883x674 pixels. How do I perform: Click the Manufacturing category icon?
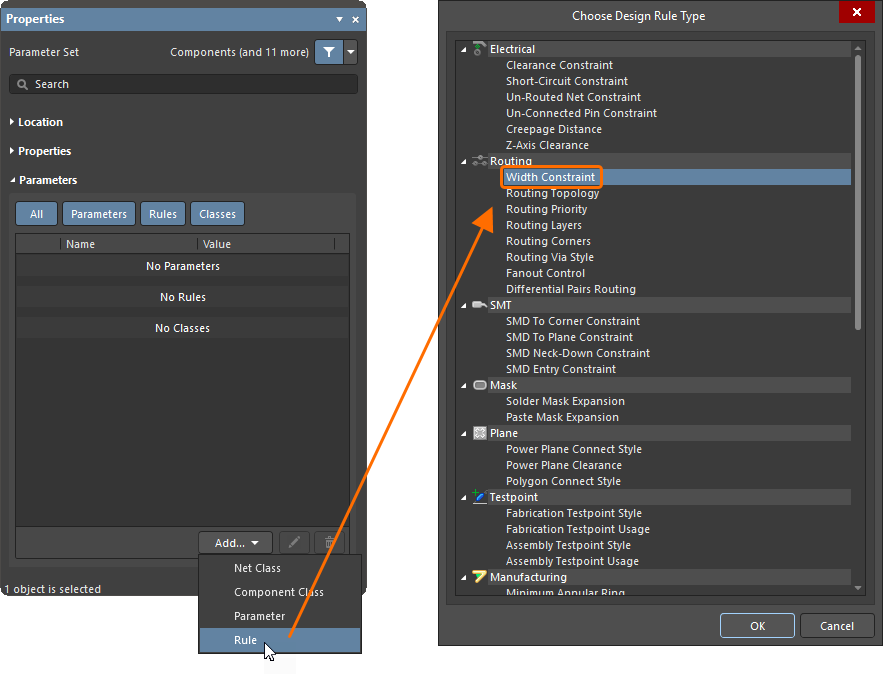click(x=477, y=577)
